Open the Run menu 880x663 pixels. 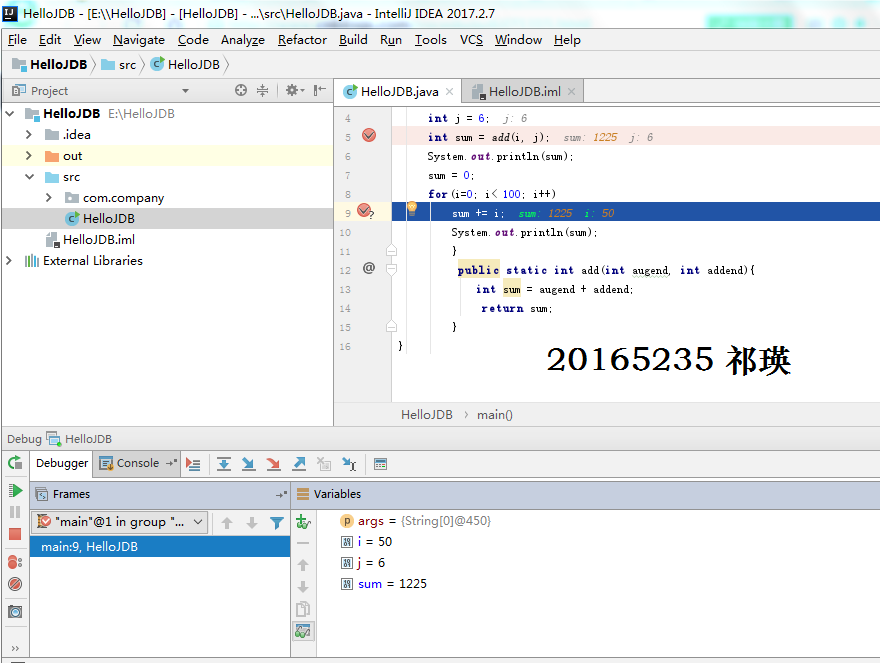(x=391, y=40)
